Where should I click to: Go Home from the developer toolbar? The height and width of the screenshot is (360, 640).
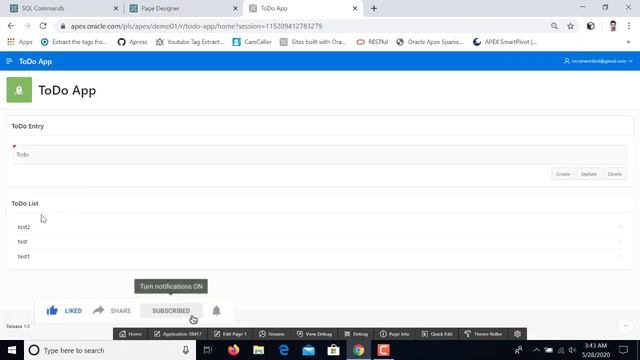point(131,334)
